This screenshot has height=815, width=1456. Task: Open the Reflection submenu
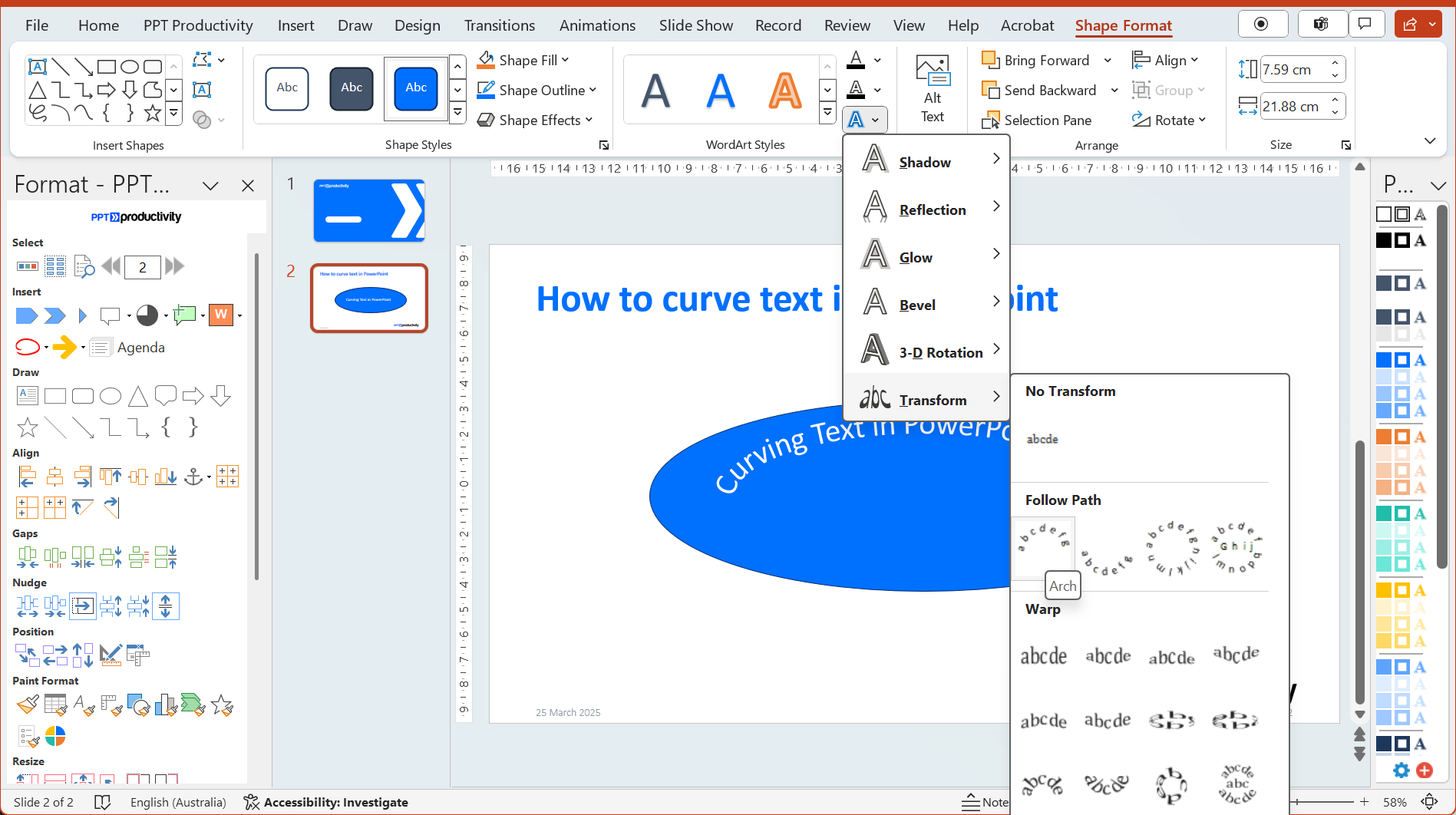[926, 210]
